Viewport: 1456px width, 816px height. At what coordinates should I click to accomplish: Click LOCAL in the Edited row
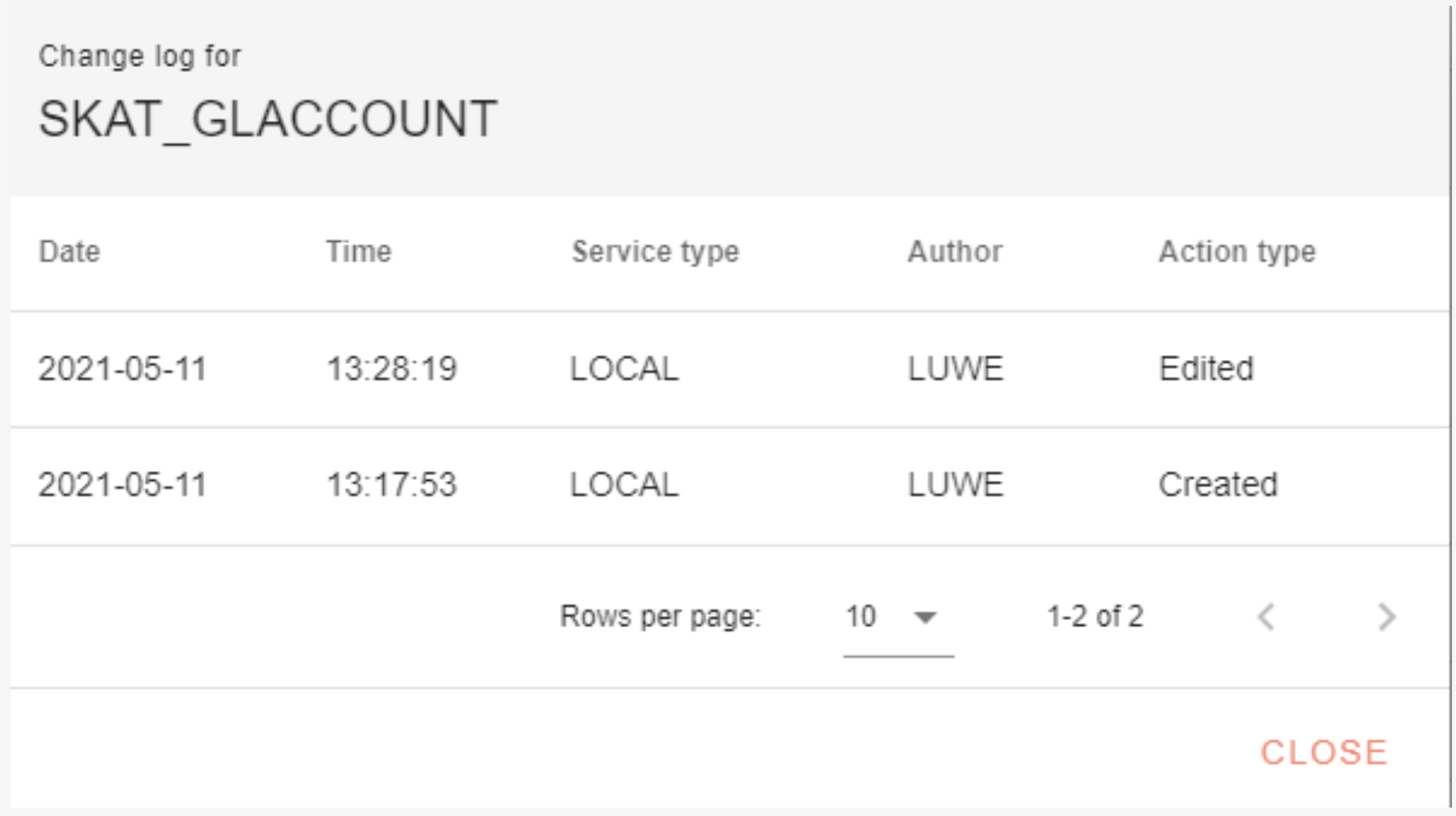tap(624, 368)
